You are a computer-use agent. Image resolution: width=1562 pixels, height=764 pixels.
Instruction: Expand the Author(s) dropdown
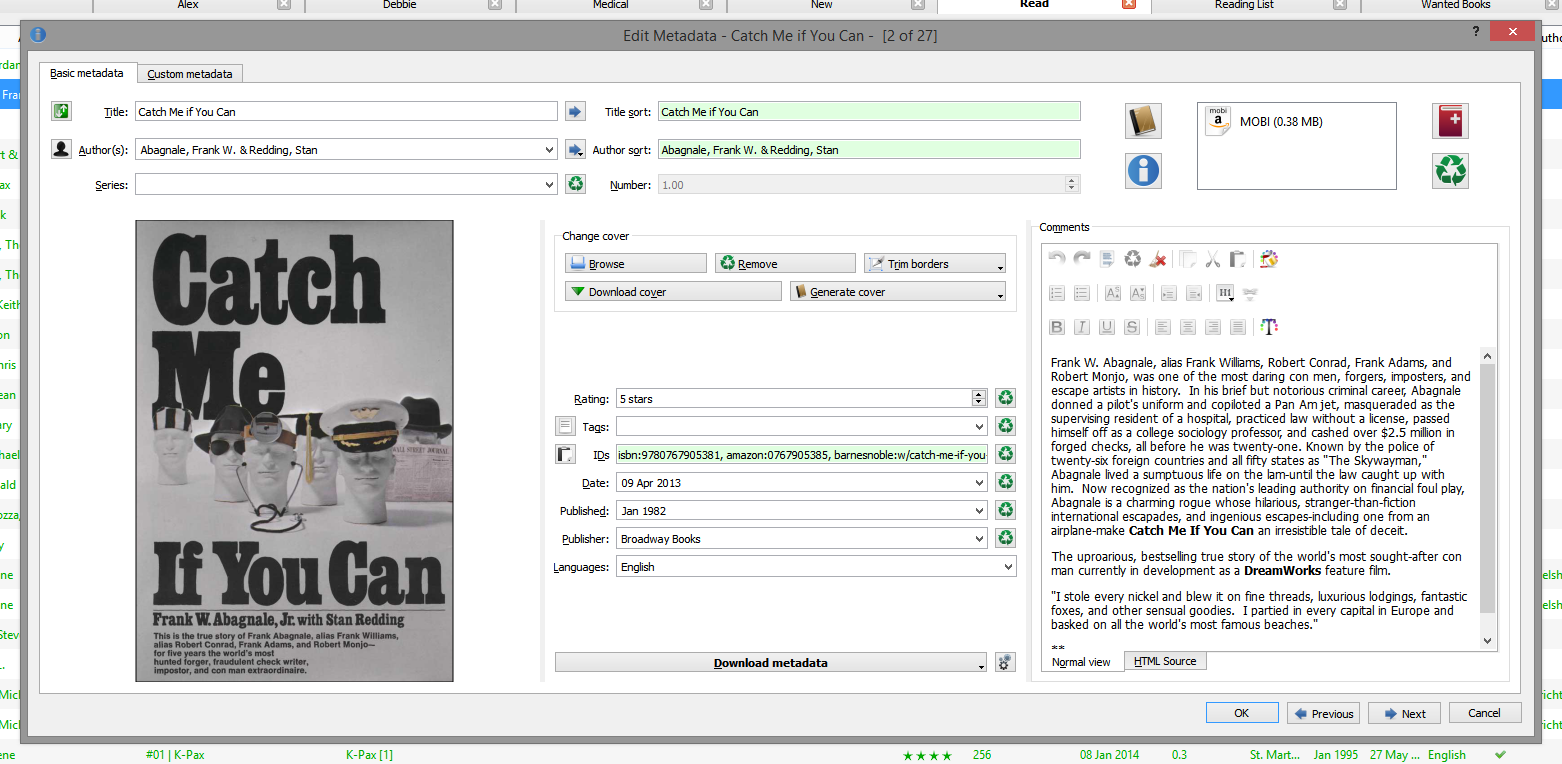[548, 150]
